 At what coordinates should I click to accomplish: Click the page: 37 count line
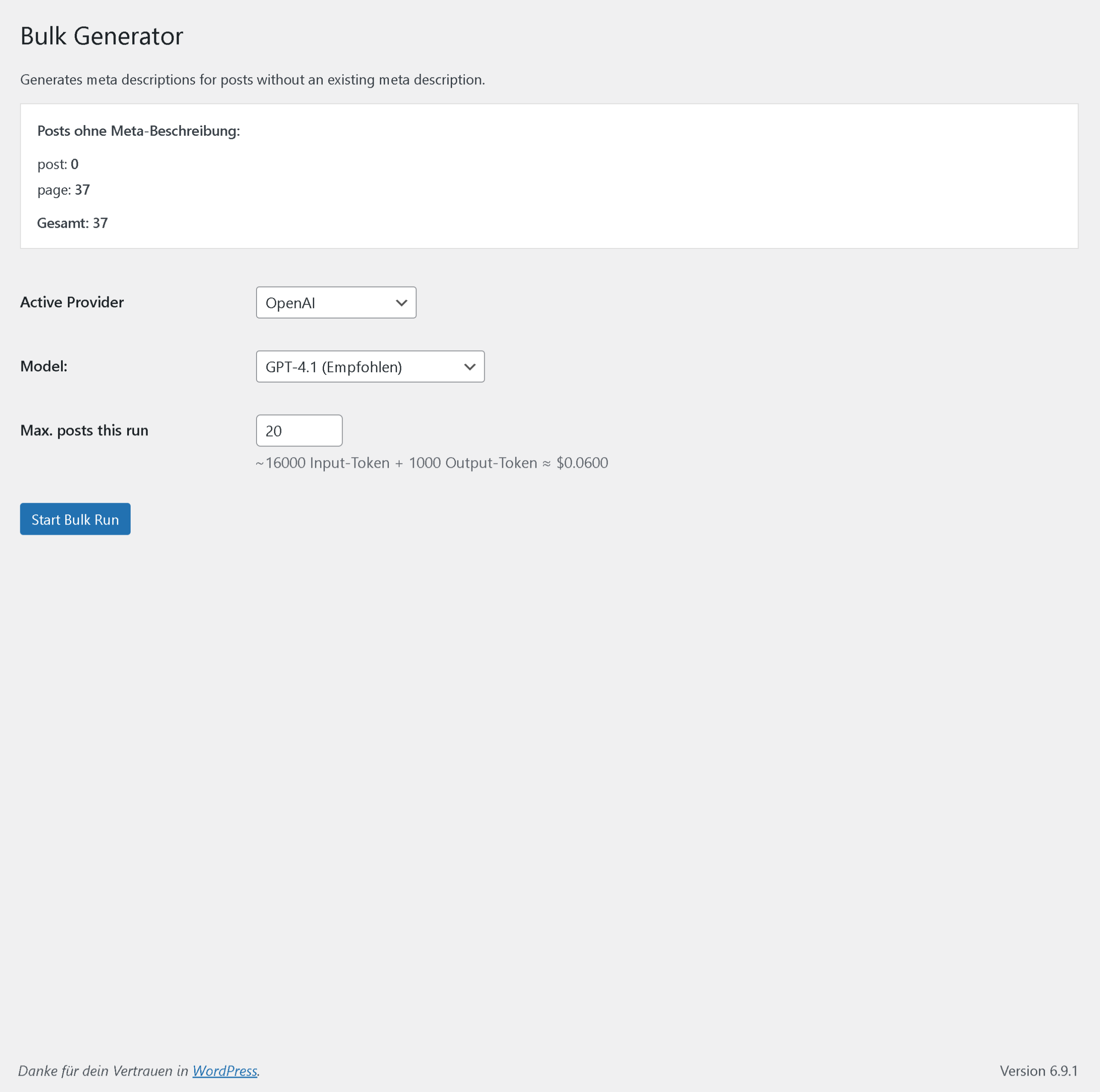coord(63,190)
